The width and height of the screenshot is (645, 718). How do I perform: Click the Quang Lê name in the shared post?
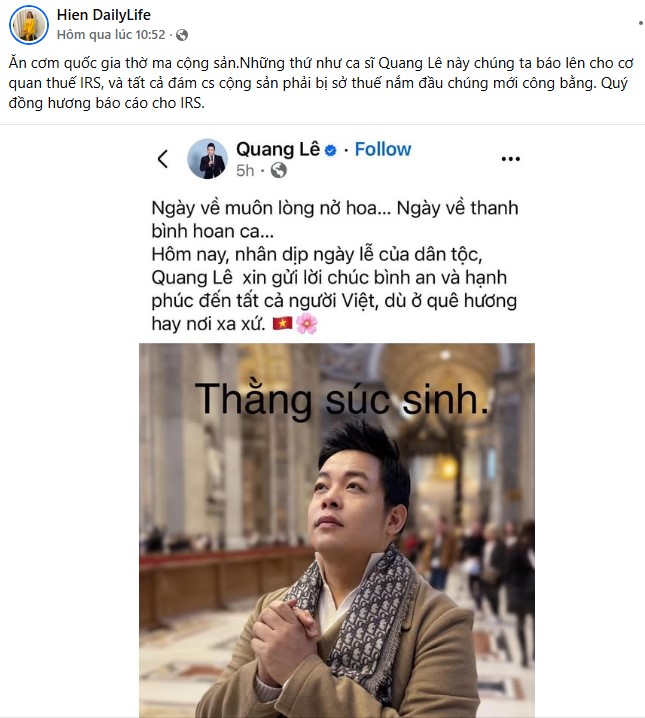[278, 149]
